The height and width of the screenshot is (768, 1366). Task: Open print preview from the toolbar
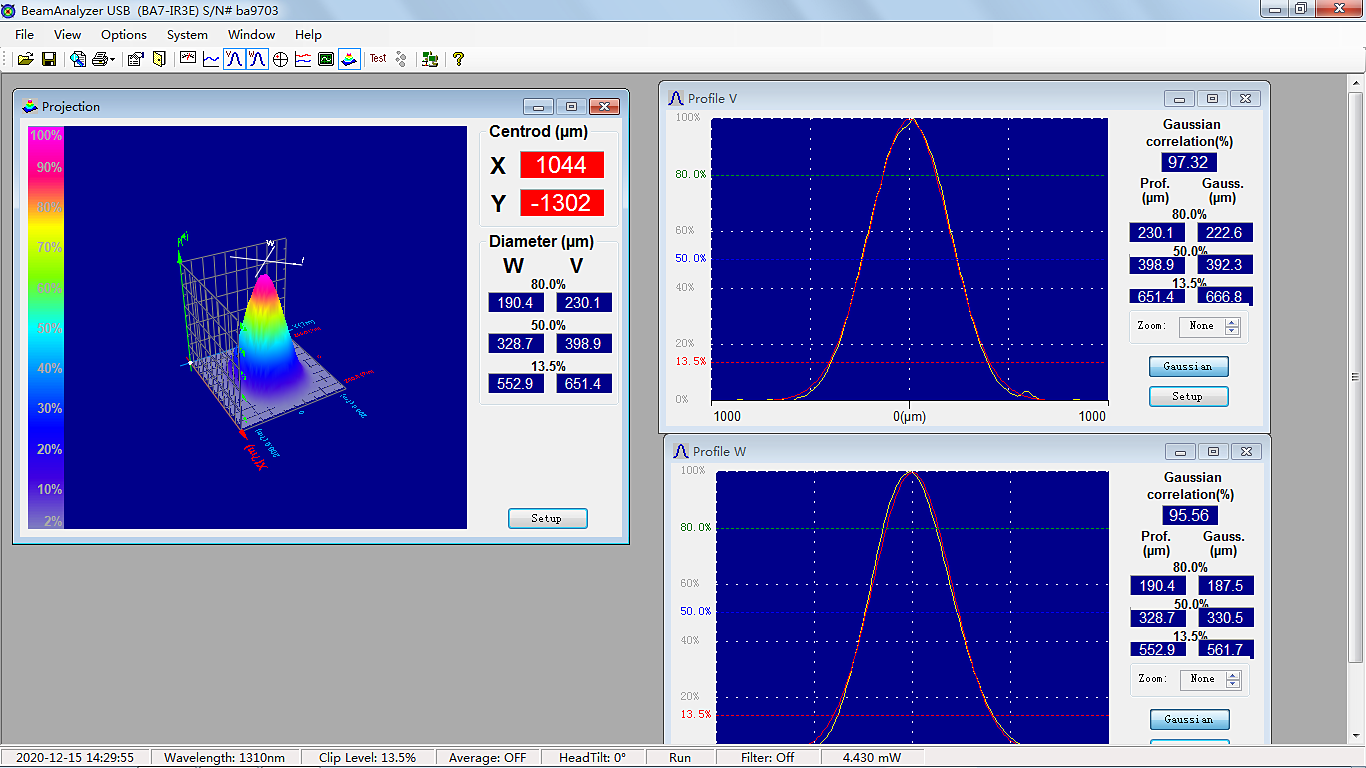pyautogui.click(x=78, y=59)
